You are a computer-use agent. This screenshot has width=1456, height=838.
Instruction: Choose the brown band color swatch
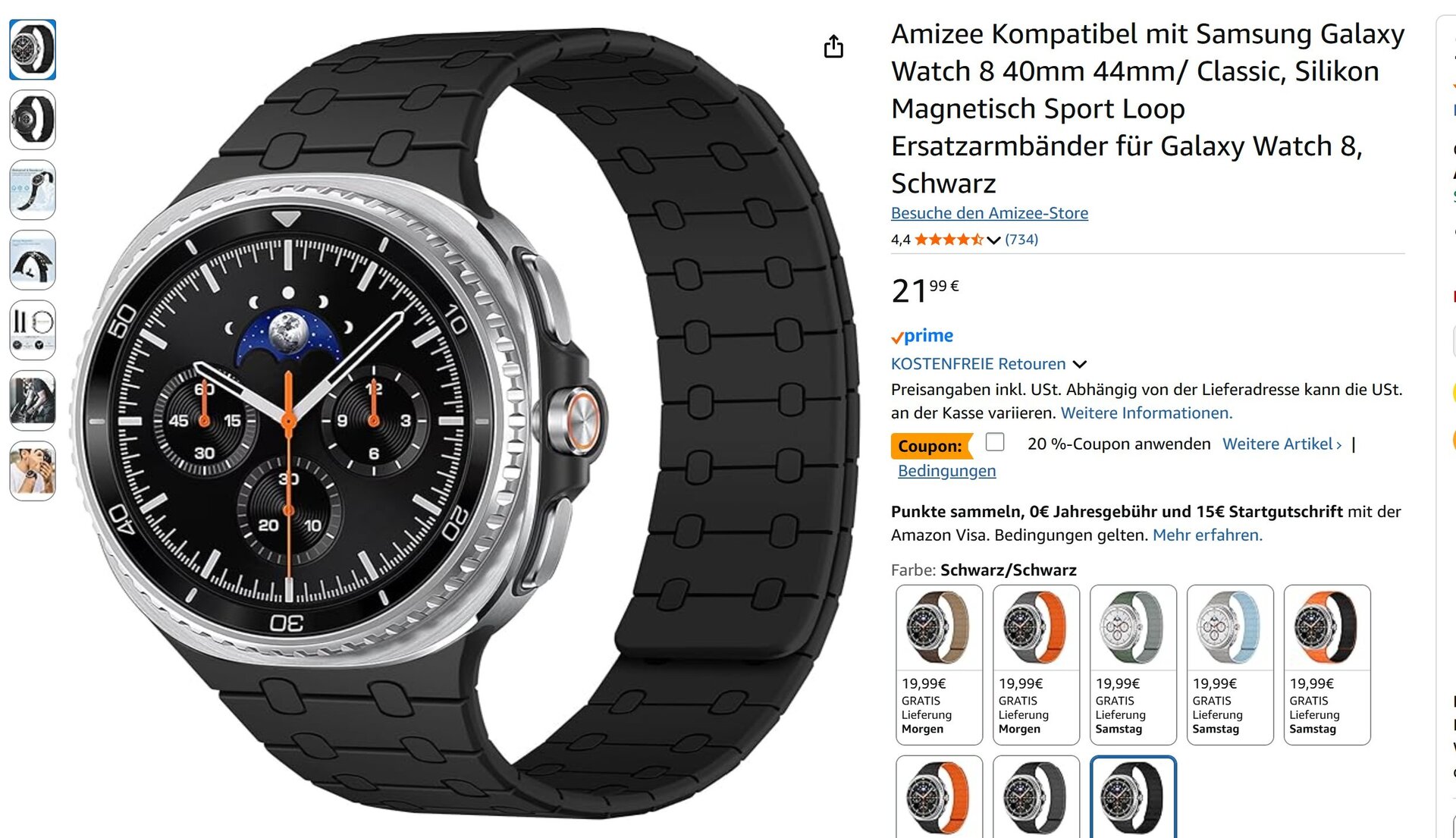[939, 664]
